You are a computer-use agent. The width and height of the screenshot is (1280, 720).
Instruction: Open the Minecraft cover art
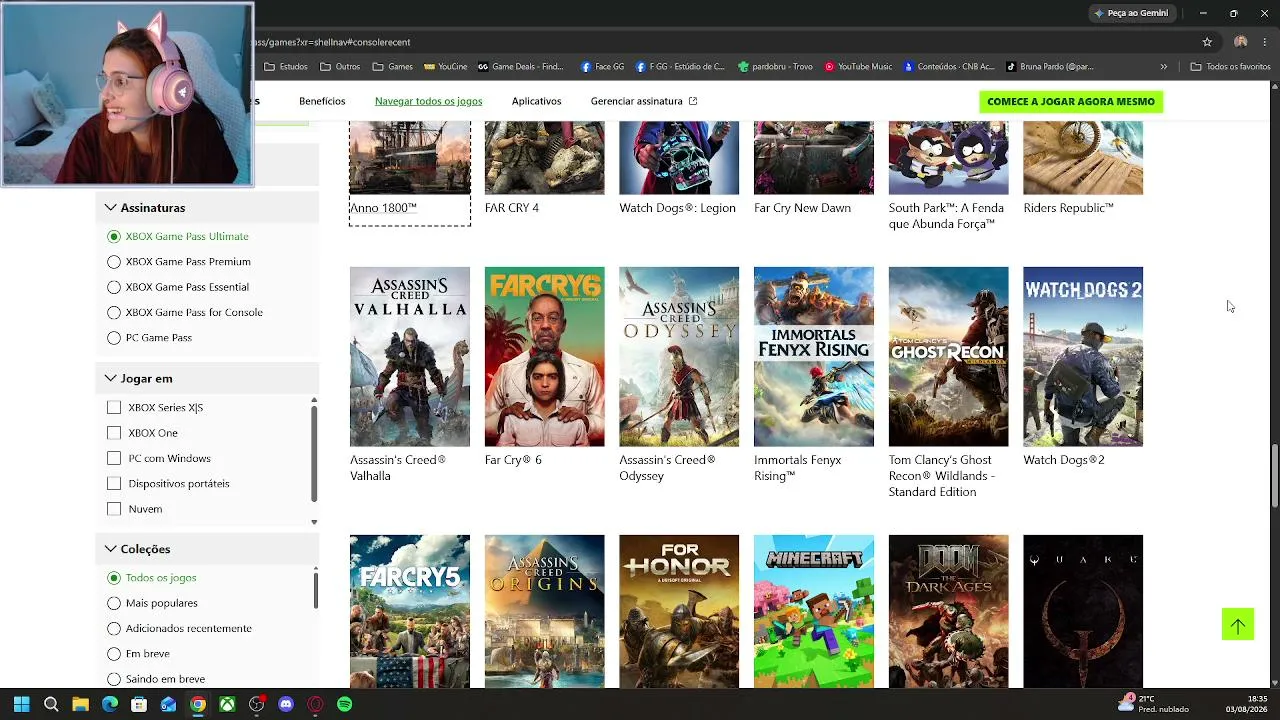[x=814, y=611]
